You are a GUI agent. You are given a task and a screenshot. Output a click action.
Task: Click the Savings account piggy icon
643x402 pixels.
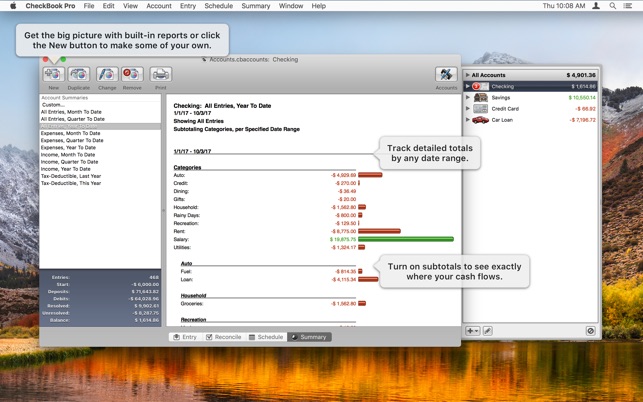pyautogui.click(x=481, y=98)
